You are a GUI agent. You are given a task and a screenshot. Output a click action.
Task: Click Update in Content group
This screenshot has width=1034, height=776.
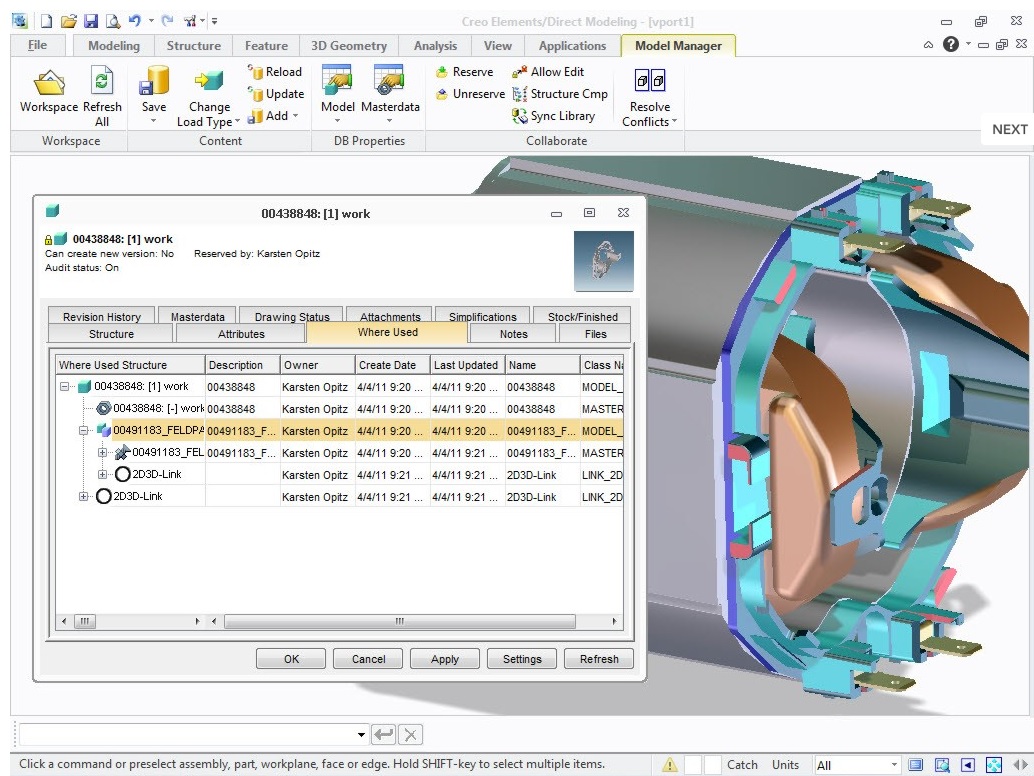click(x=276, y=94)
